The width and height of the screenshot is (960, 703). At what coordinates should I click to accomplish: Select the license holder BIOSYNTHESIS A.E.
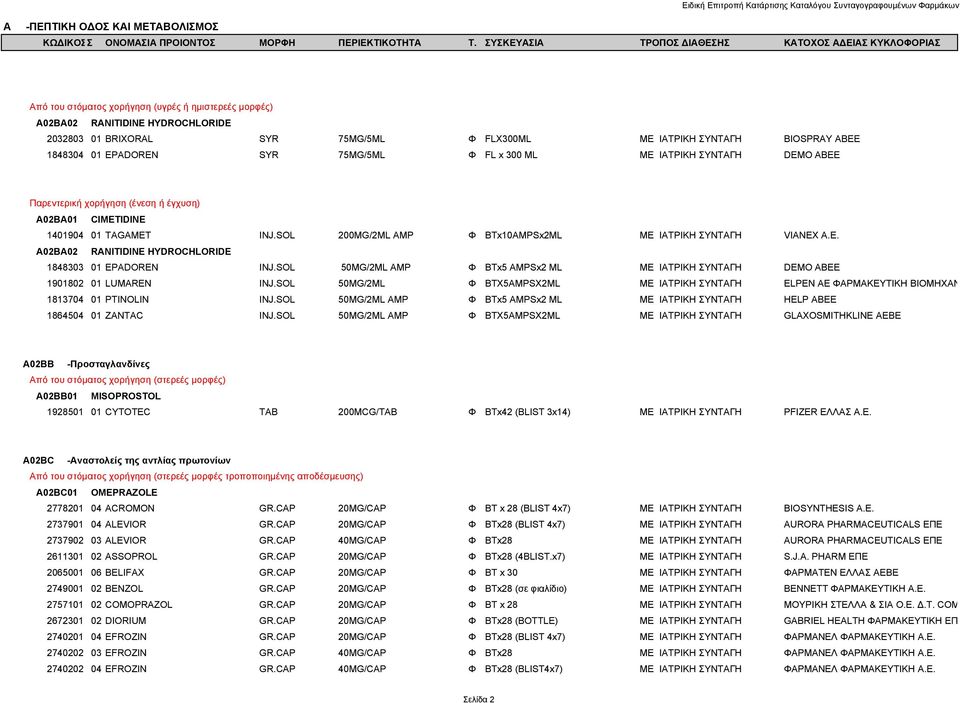[x=829, y=508]
